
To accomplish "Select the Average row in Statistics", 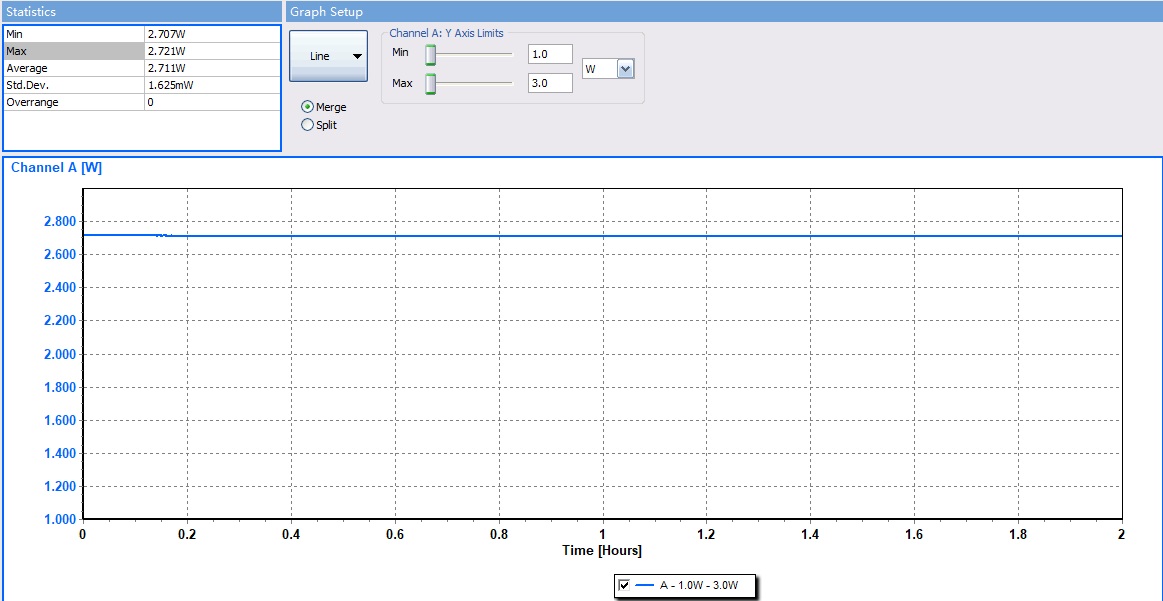I will tap(74, 68).
